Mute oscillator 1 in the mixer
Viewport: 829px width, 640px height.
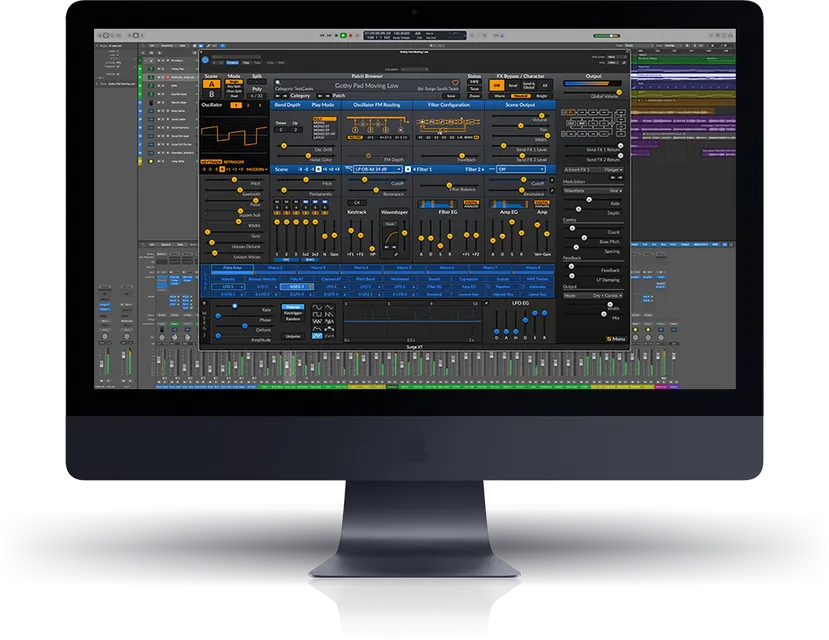[x=277, y=202]
